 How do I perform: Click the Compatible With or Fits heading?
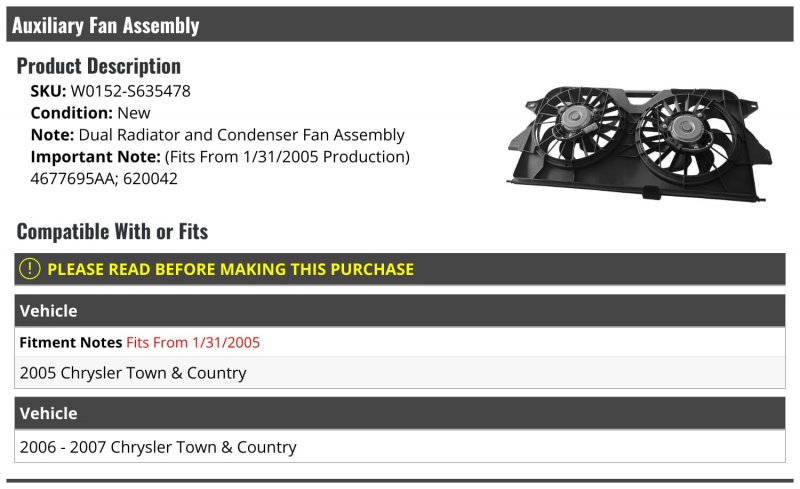112,231
